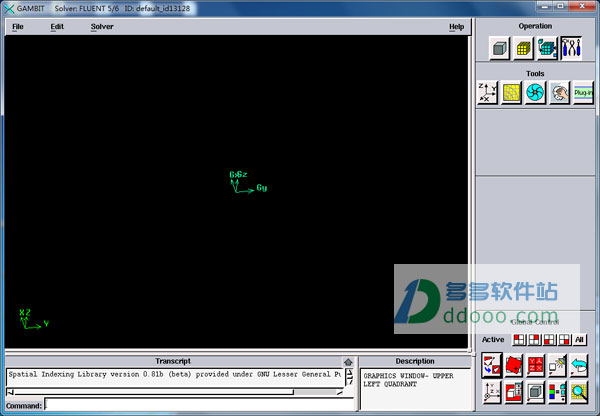
Task: Select the Zones operation teal cube icon
Action: [x=547, y=48]
